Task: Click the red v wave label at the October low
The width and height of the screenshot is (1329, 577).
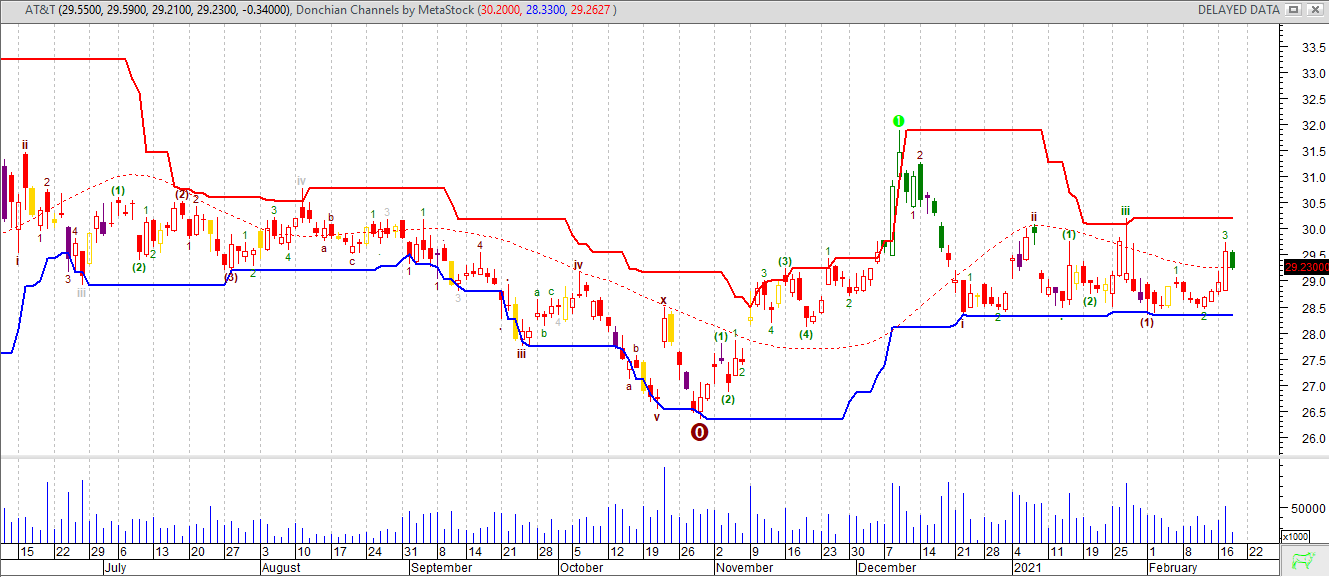Action: coord(657,417)
